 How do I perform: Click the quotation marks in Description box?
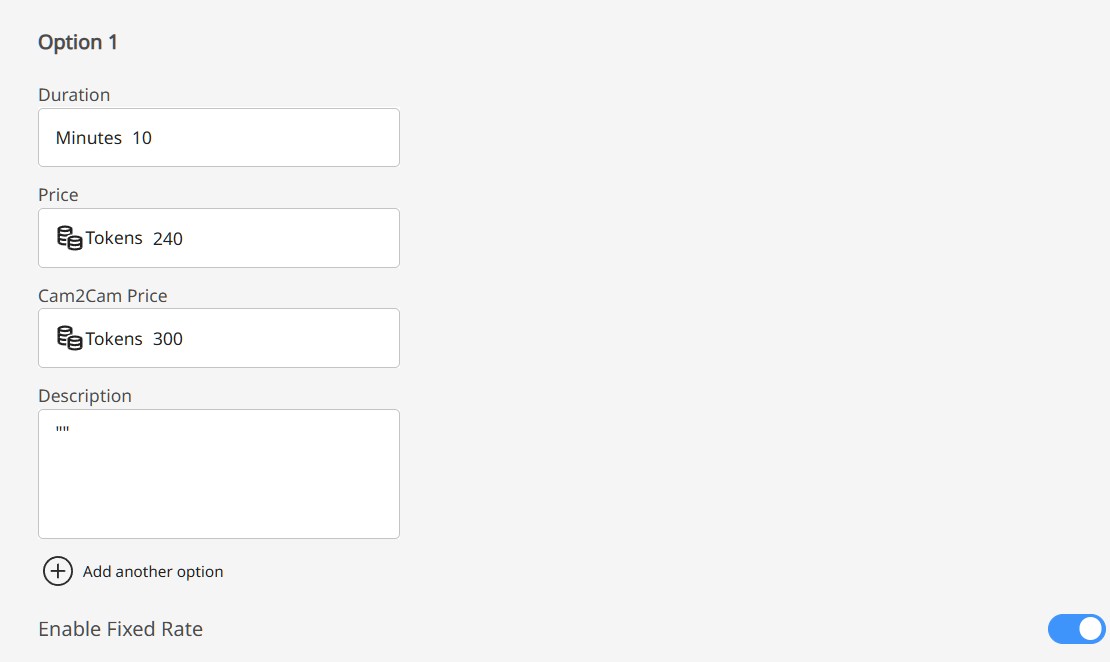pyautogui.click(x=63, y=430)
